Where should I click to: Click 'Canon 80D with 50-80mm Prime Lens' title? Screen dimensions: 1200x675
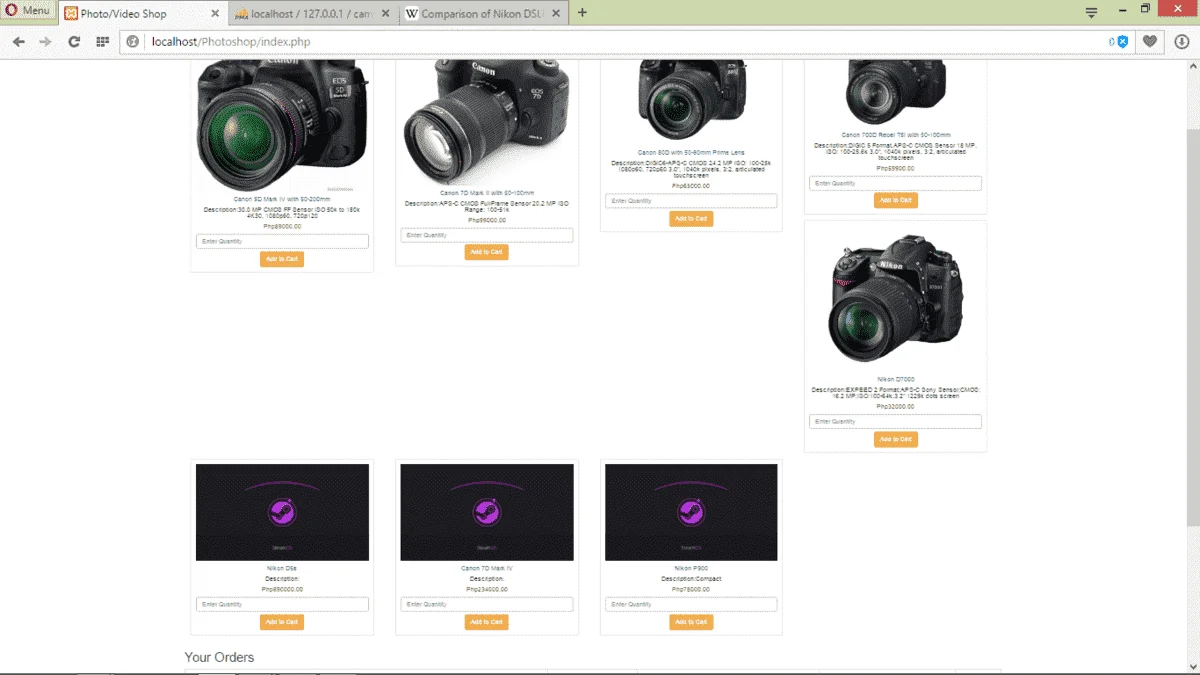click(x=691, y=153)
